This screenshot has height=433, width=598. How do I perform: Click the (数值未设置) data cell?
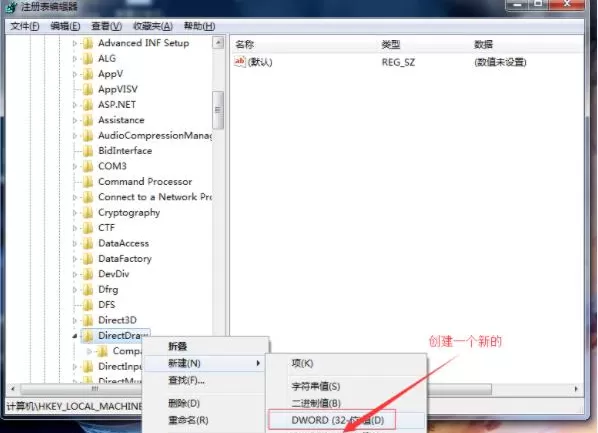[x=500, y=62]
